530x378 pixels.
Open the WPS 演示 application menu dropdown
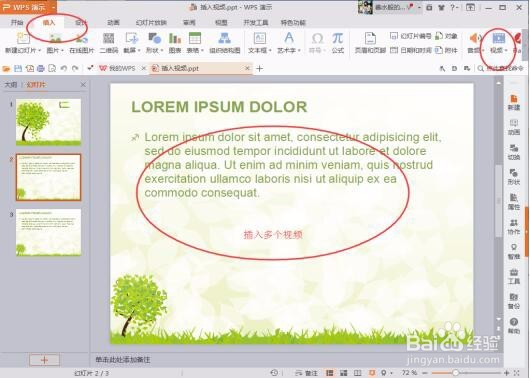point(53,7)
